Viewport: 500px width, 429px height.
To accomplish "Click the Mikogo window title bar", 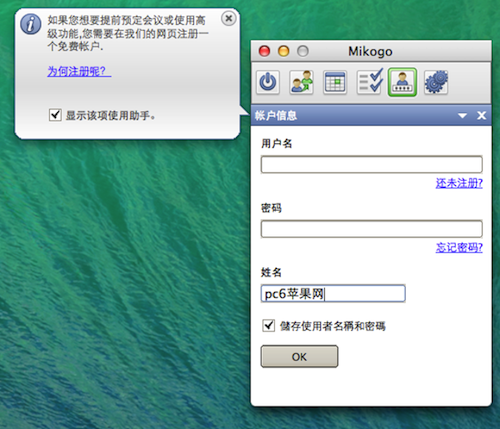I will (371, 51).
